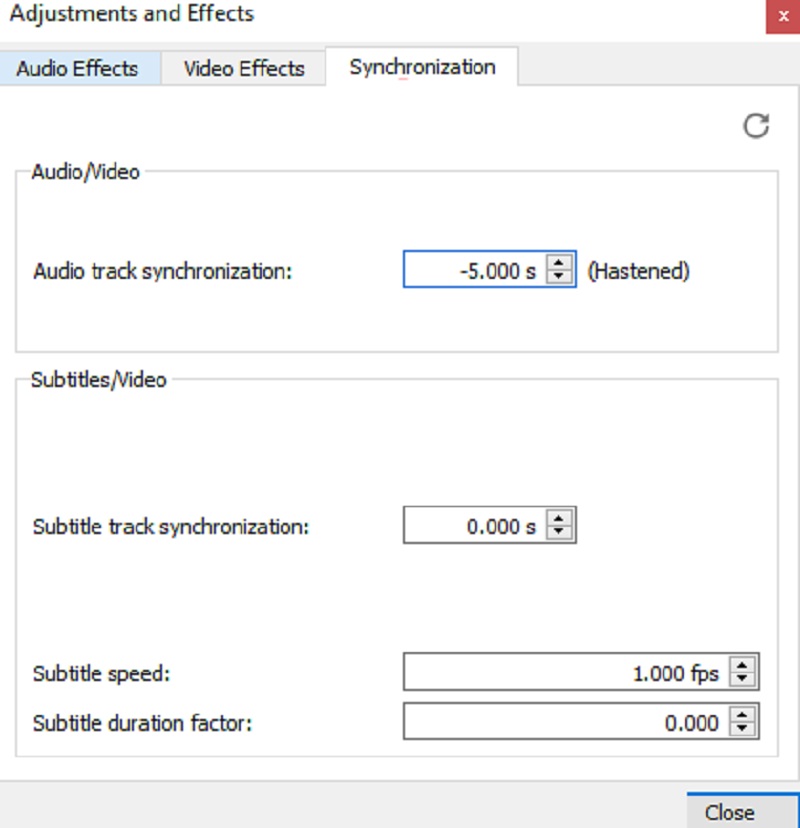800x828 pixels.
Task: Decrease subtitle duration factor with down arrow
Action: (x=742, y=729)
